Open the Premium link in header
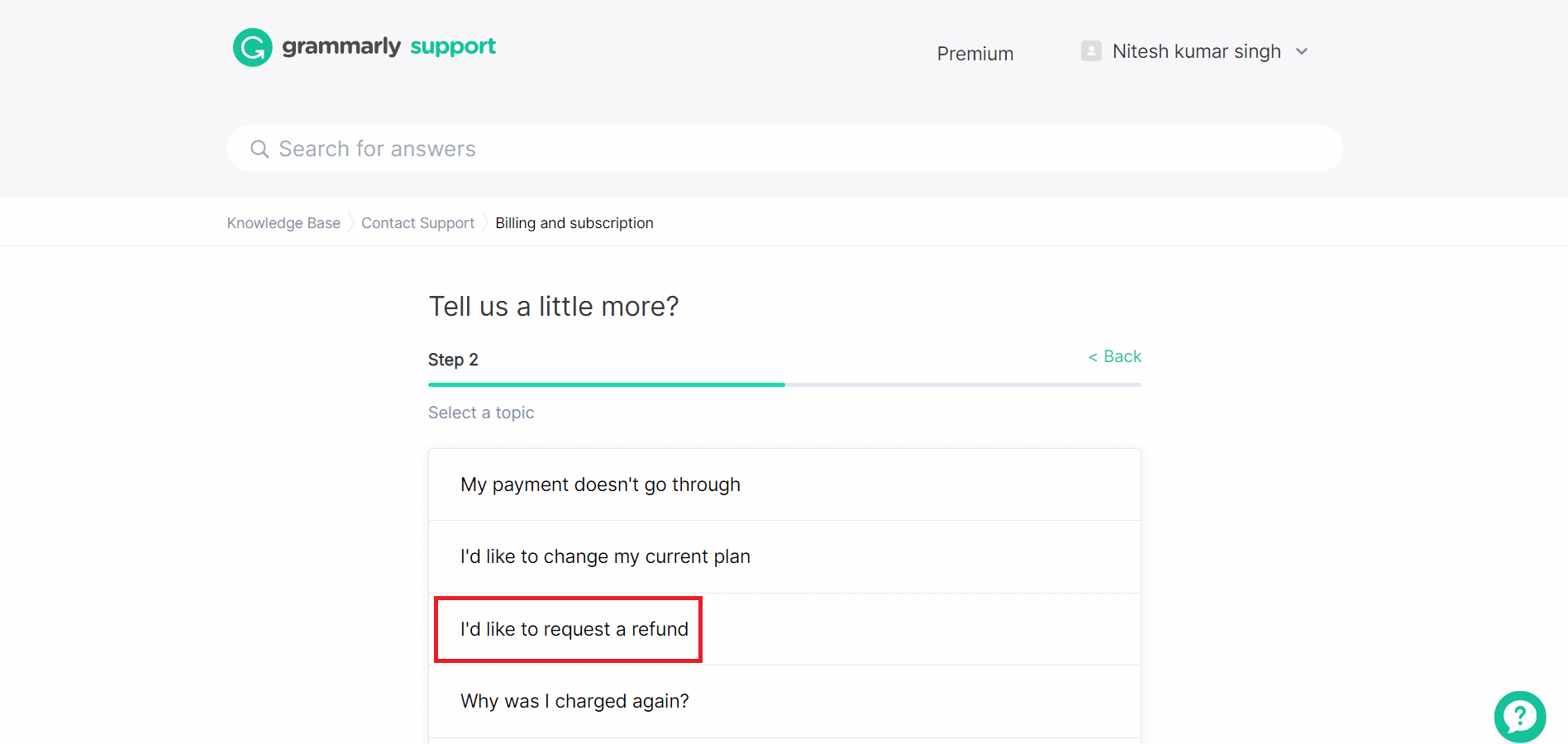Screen dimensions: 1568x744 (x=975, y=54)
